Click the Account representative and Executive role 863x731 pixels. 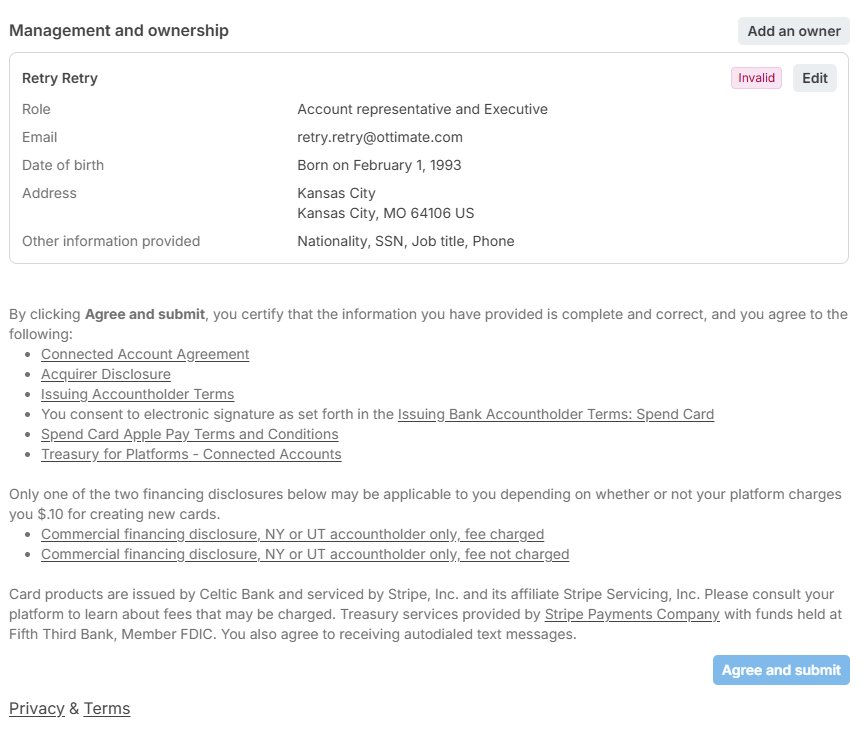coord(422,109)
